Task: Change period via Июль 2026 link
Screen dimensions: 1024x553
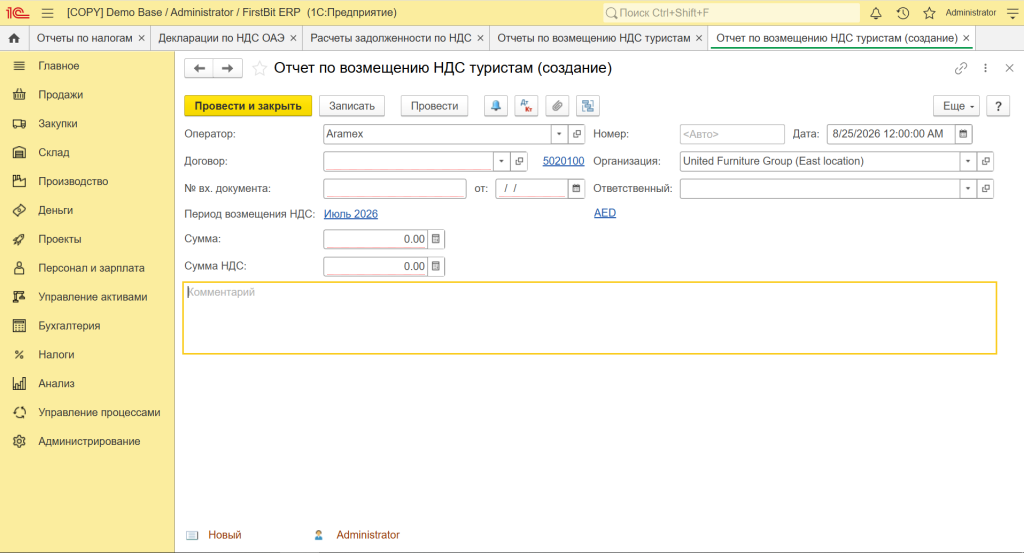Action: 351,214
